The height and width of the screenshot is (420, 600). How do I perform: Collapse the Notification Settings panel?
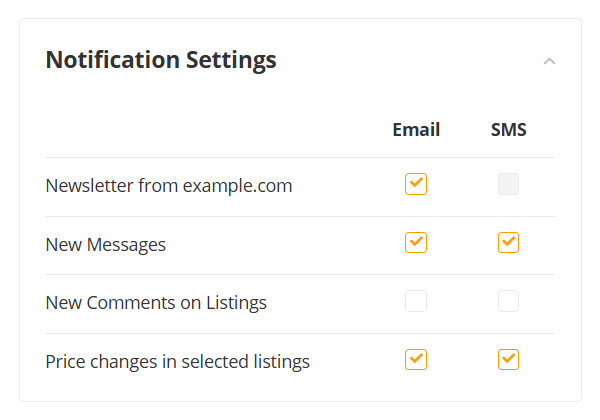549,61
